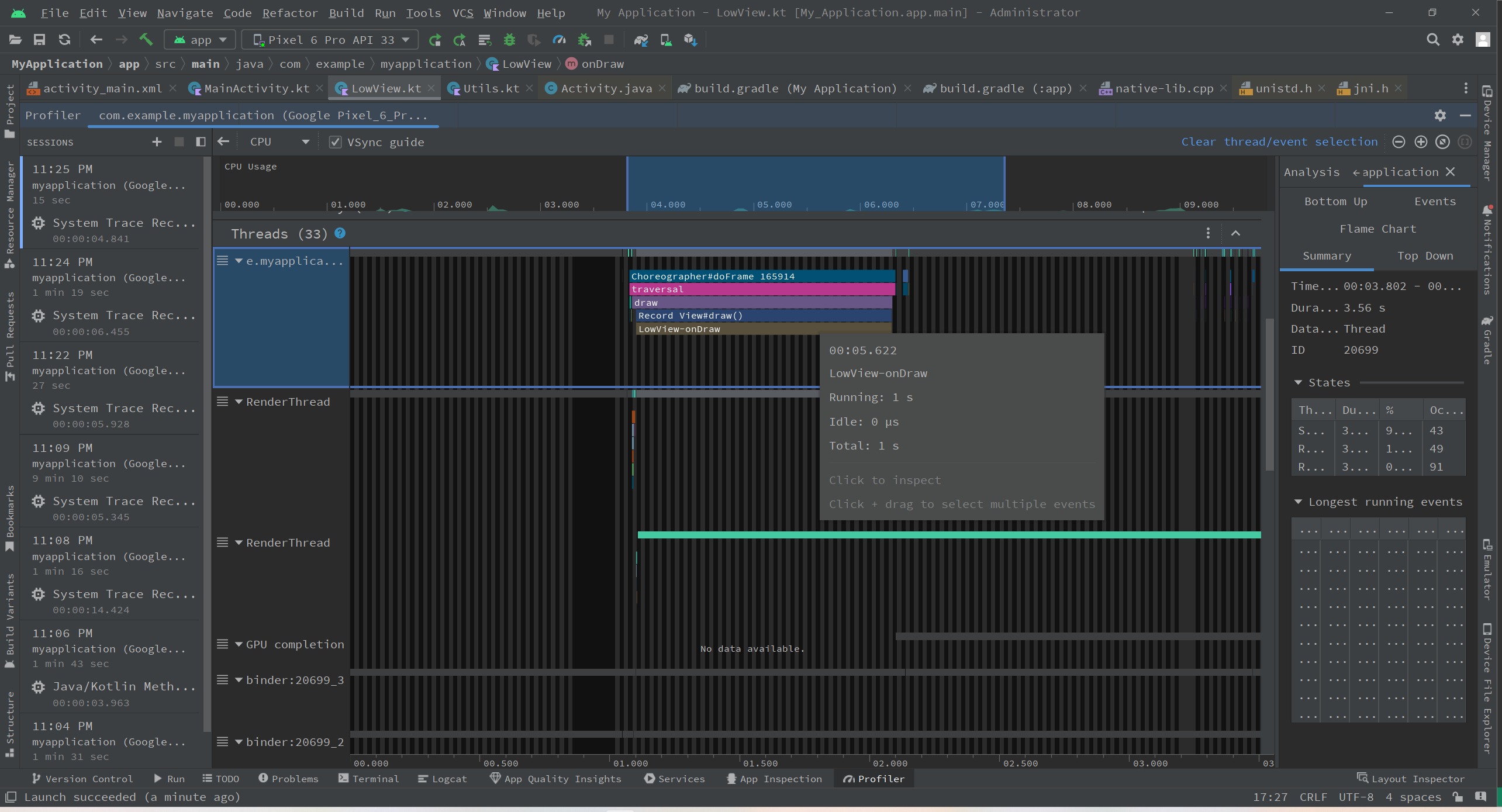Open IDE settings gear in top toolbar
Image resolution: width=1502 pixels, height=812 pixels.
[x=1458, y=40]
